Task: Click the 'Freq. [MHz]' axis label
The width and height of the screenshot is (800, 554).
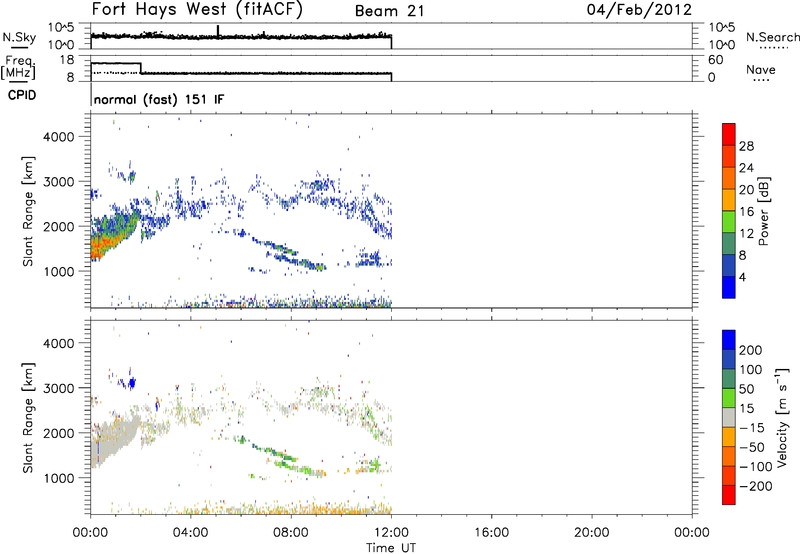Action: [x=19, y=67]
